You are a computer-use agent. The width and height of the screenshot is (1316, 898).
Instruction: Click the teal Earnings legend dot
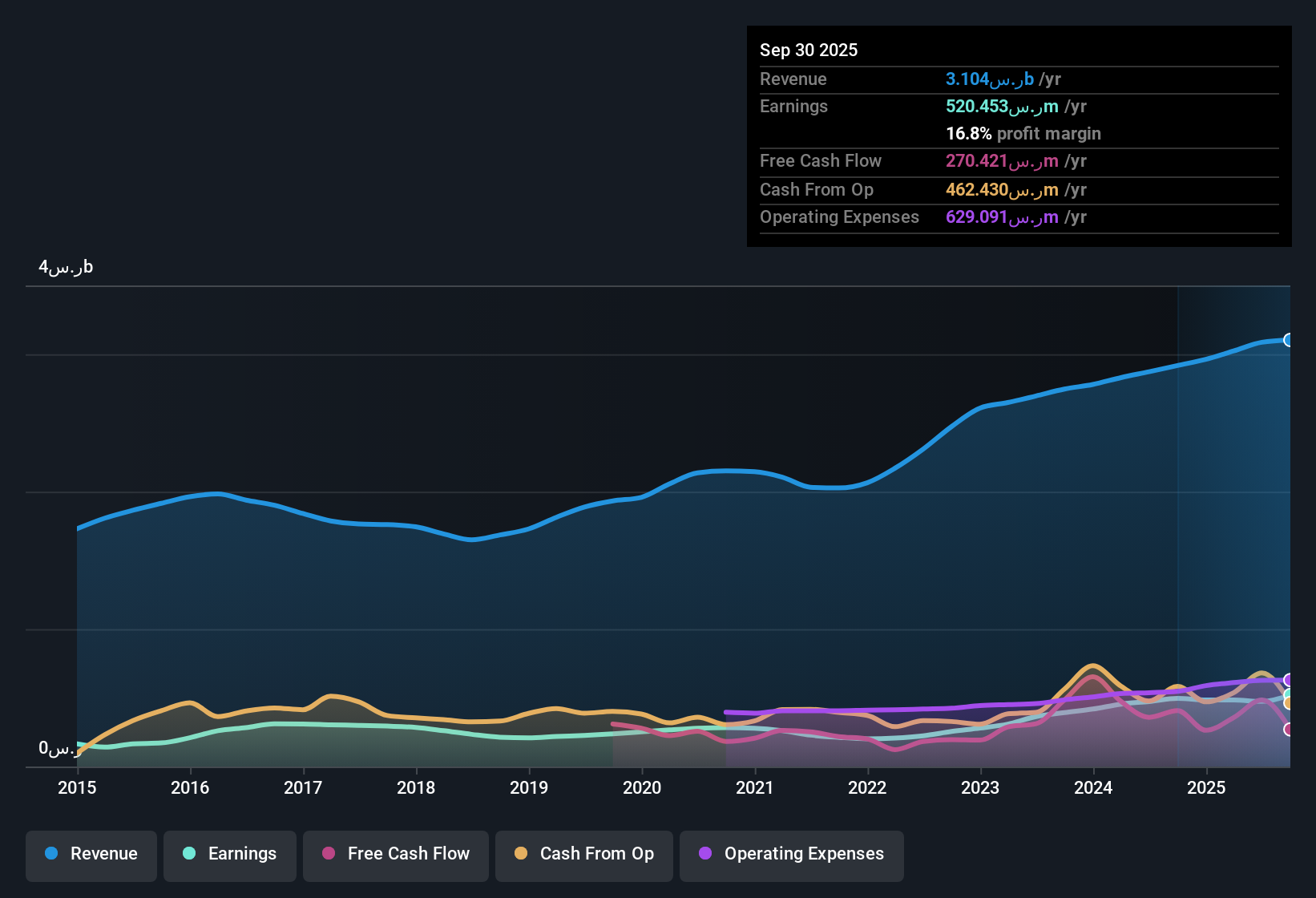point(189,854)
